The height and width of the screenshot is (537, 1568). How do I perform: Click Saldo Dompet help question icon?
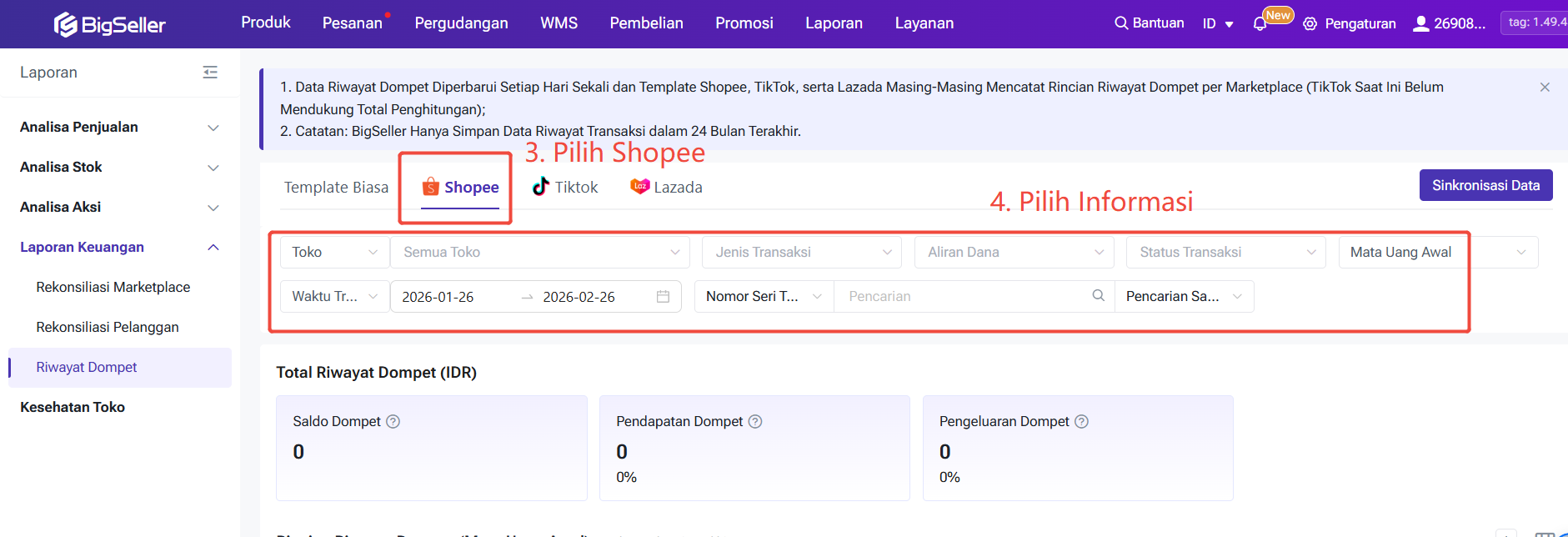click(393, 422)
